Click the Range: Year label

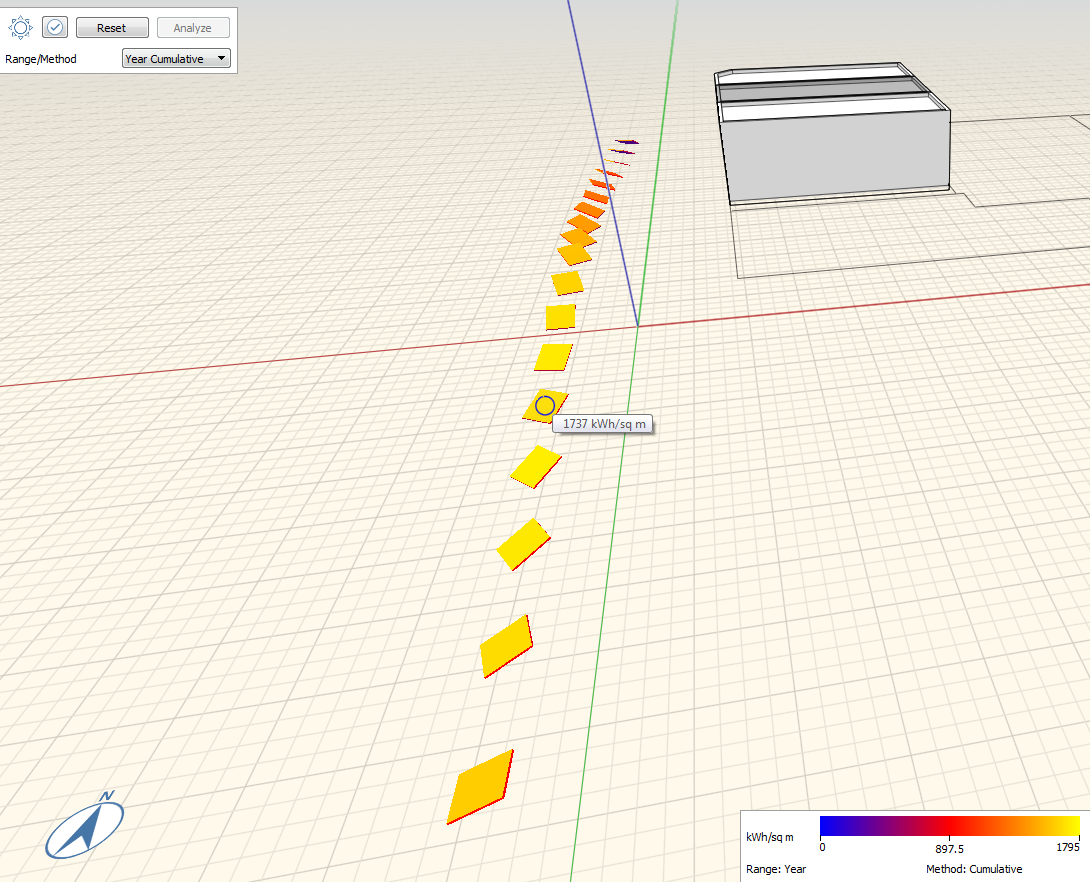point(776,869)
